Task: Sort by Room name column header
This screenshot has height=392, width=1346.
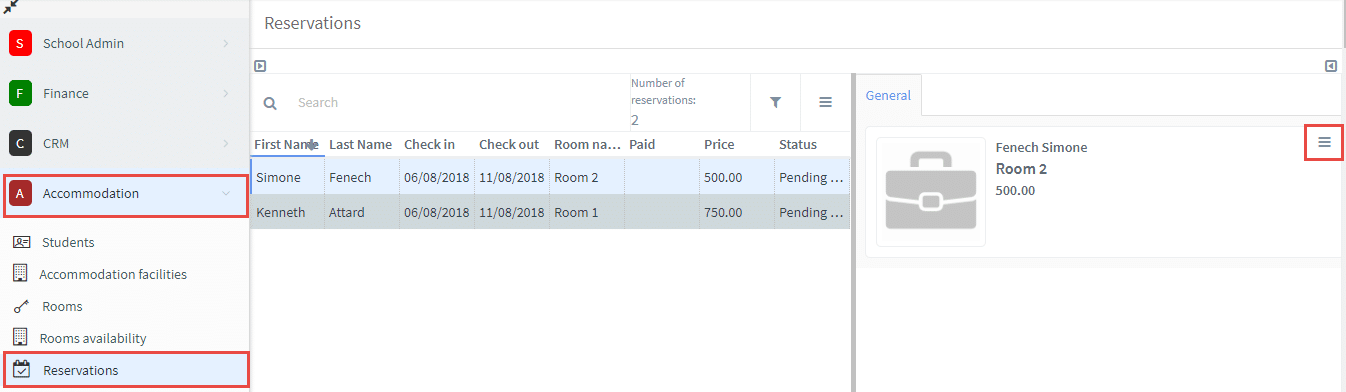Action: click(x=587, y=145)
